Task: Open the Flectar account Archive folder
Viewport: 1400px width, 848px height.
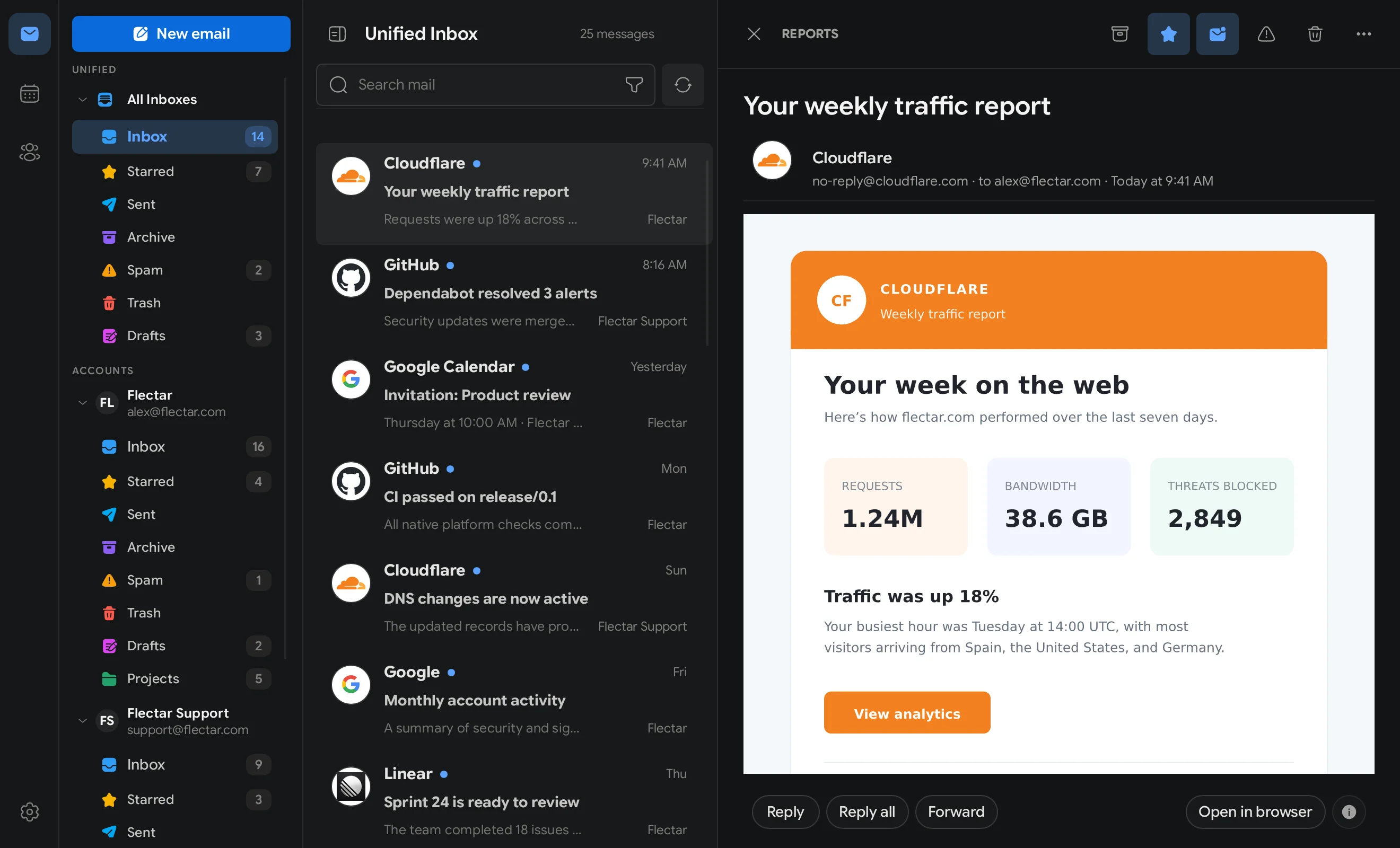Action: coord(174,547)
